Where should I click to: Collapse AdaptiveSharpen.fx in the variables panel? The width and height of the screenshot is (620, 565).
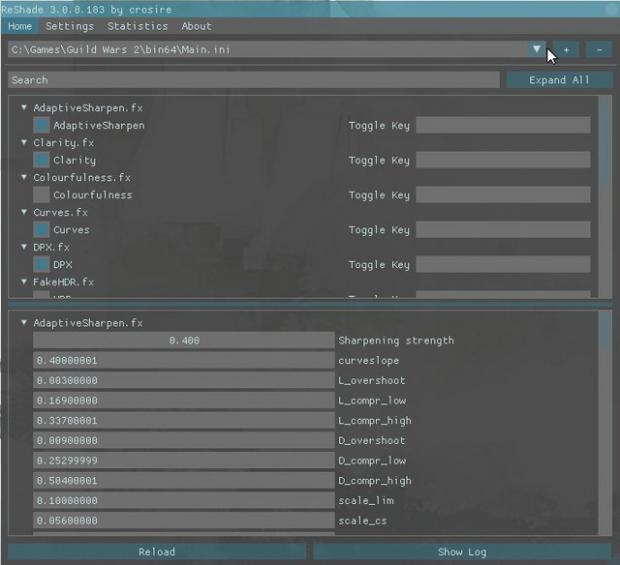24,323
